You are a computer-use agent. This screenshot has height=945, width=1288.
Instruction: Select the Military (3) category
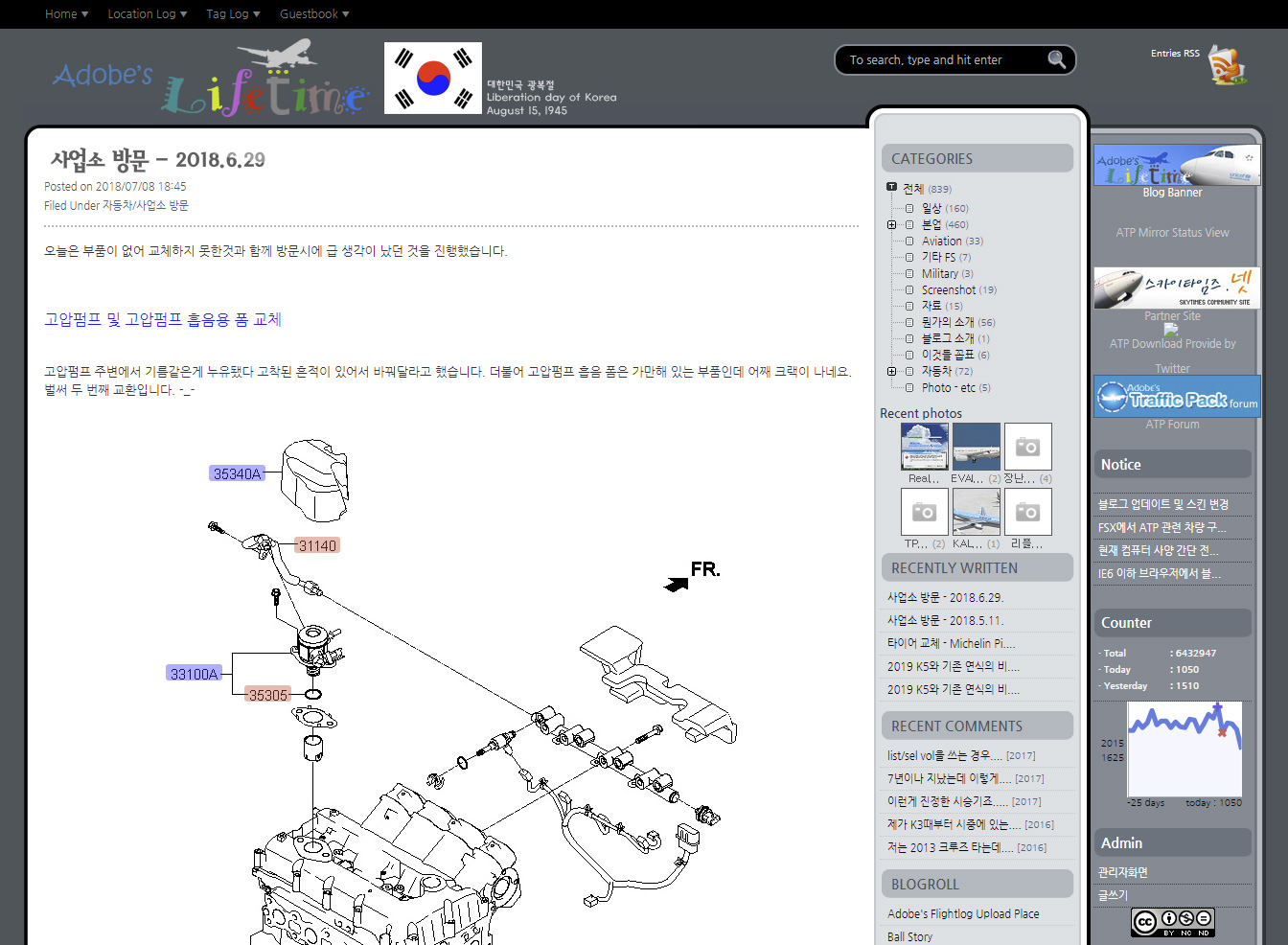point(947,273)
